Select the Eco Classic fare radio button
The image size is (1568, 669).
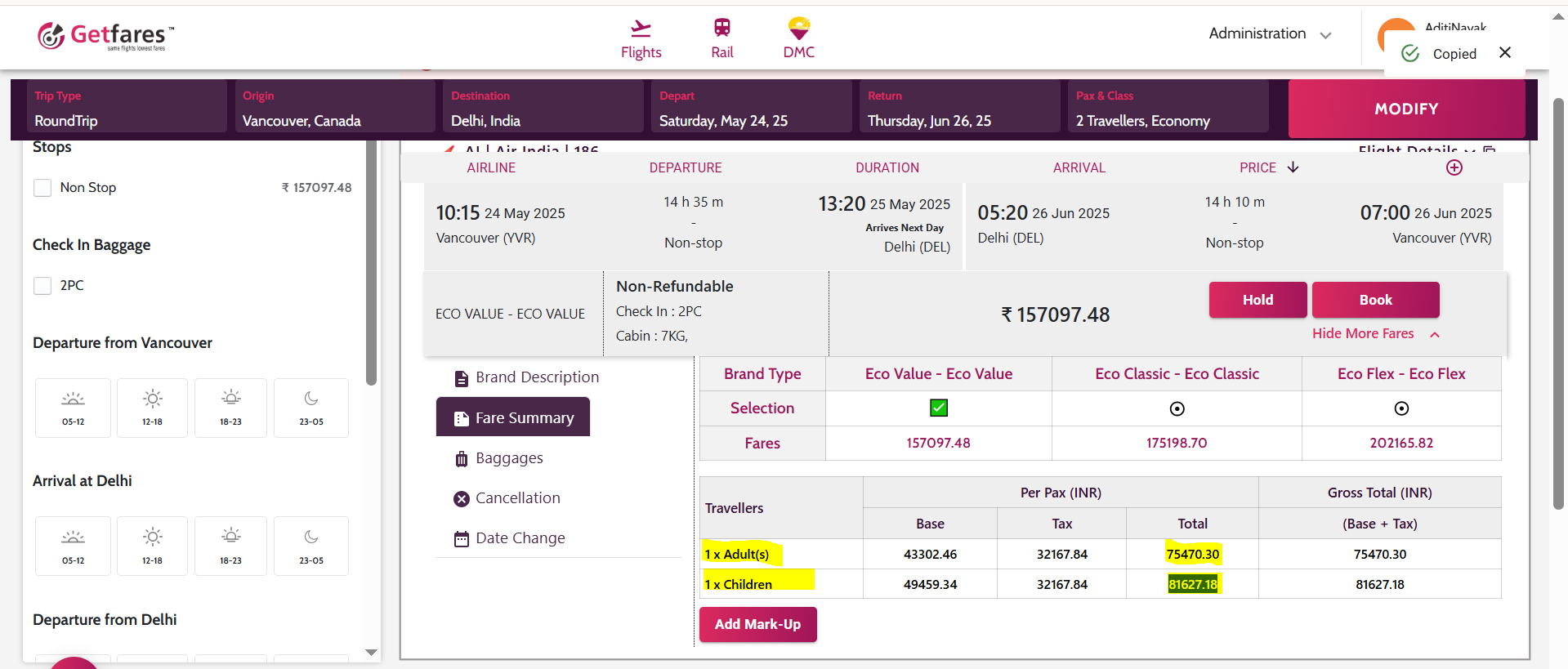click(x=1177, y=408)
